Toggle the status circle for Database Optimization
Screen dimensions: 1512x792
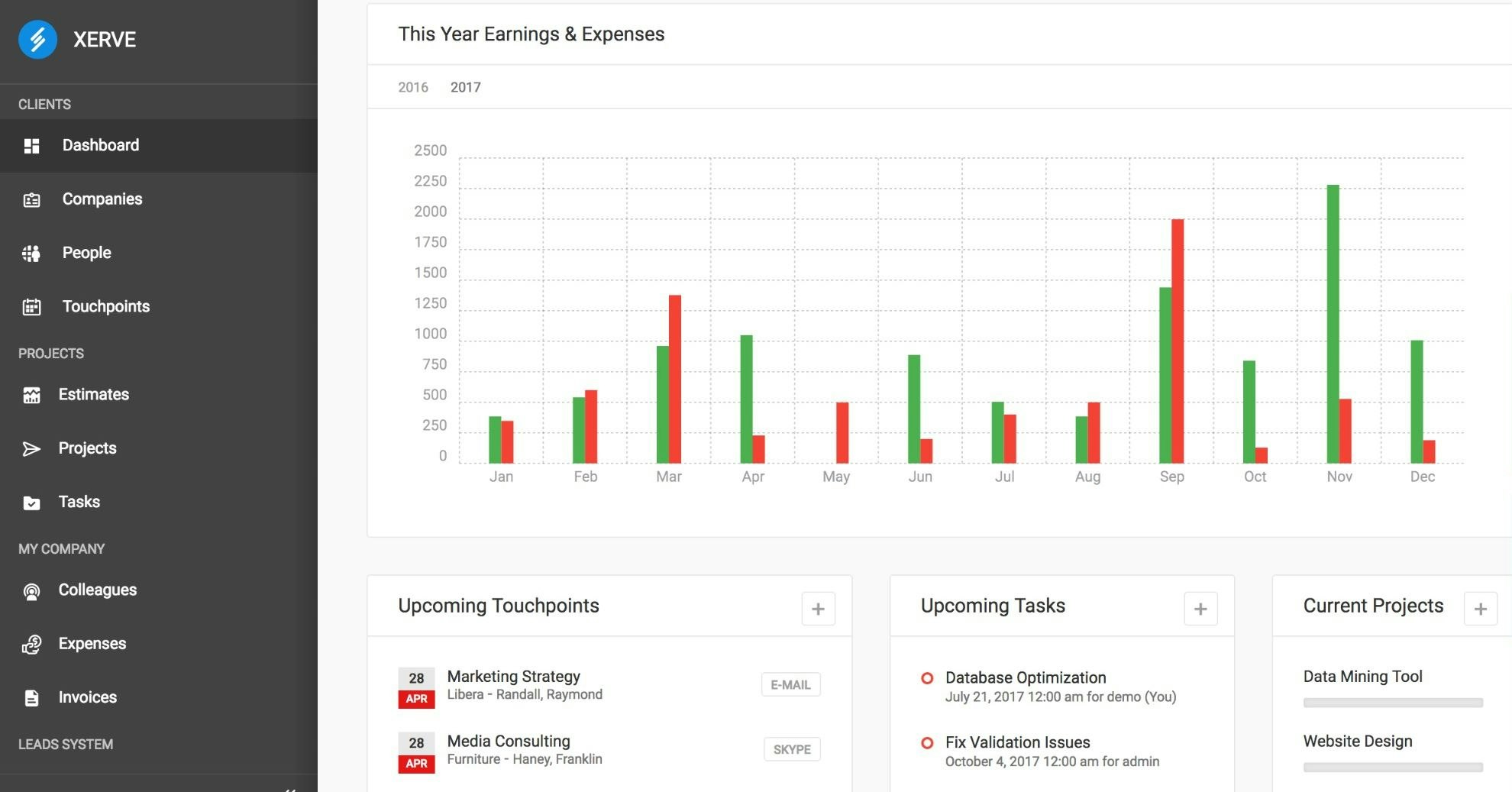click(929, 677)
